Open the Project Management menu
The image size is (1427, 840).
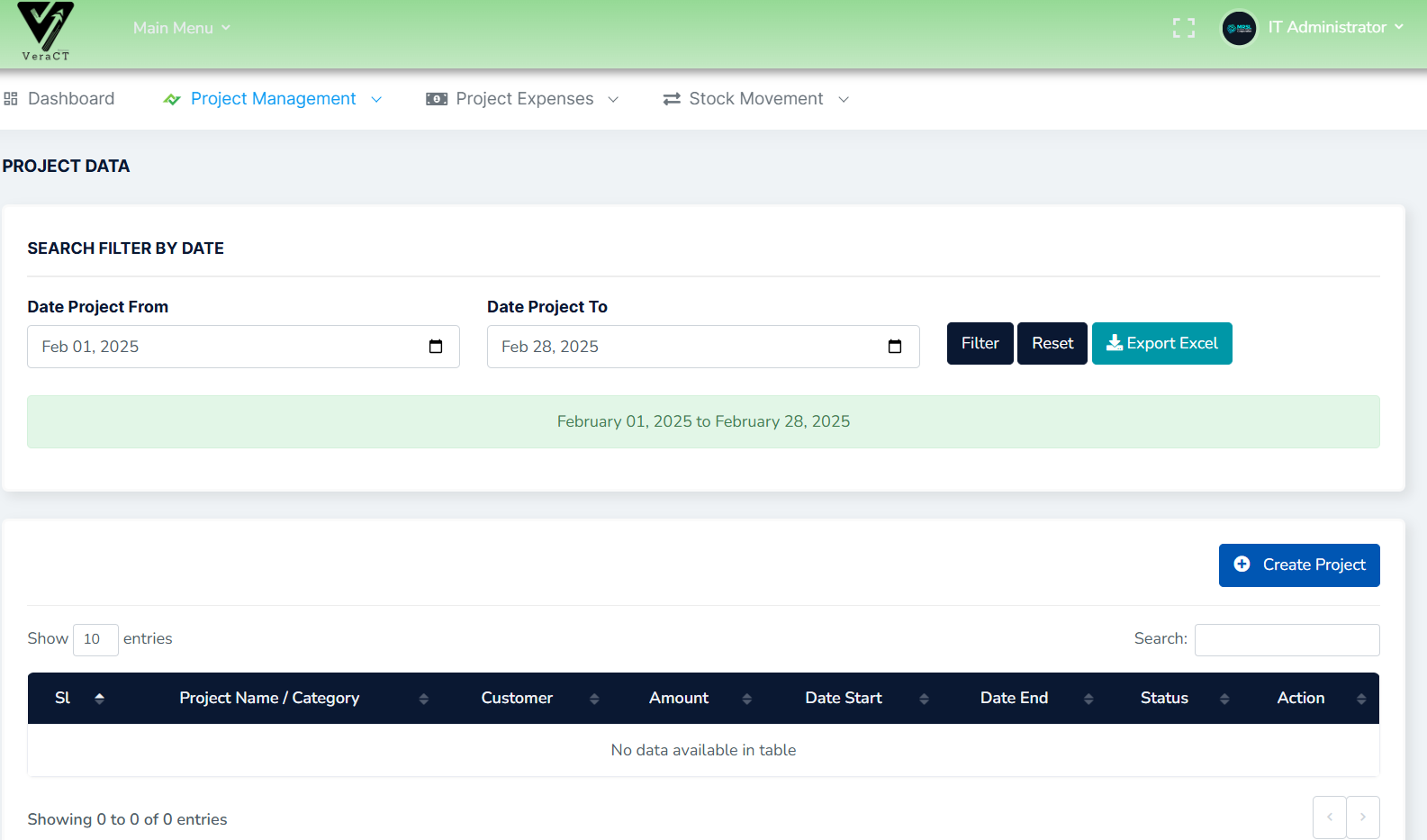[273, 99]
